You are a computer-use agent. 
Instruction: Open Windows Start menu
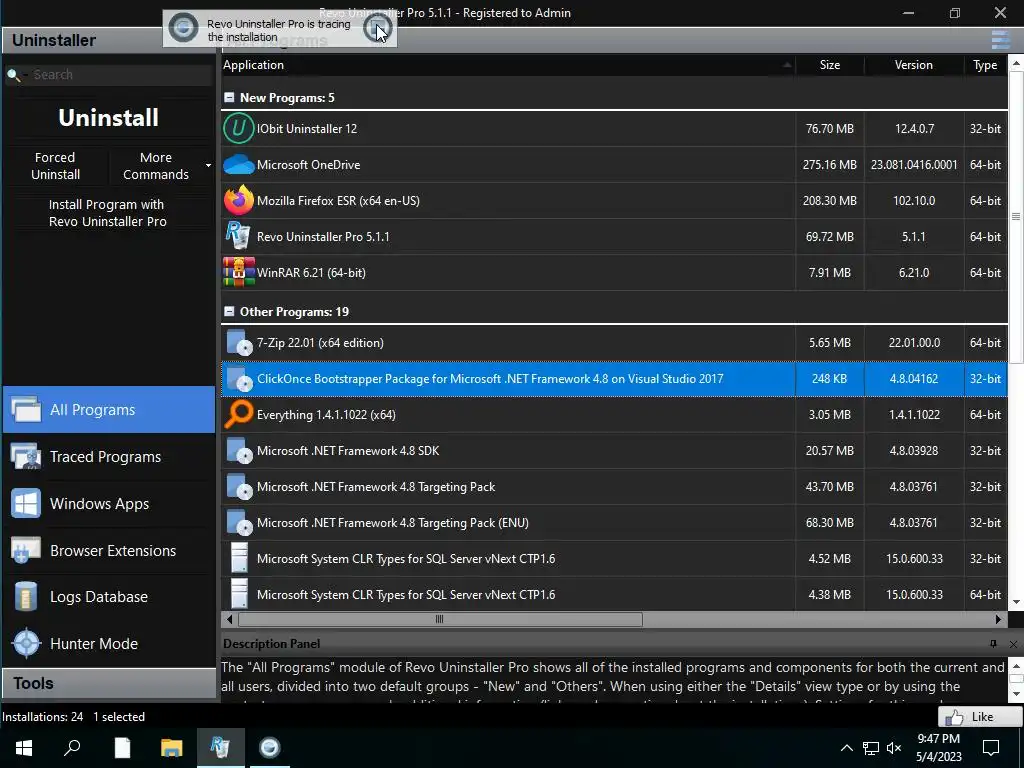pyautogui.click(x=24, y=747)
